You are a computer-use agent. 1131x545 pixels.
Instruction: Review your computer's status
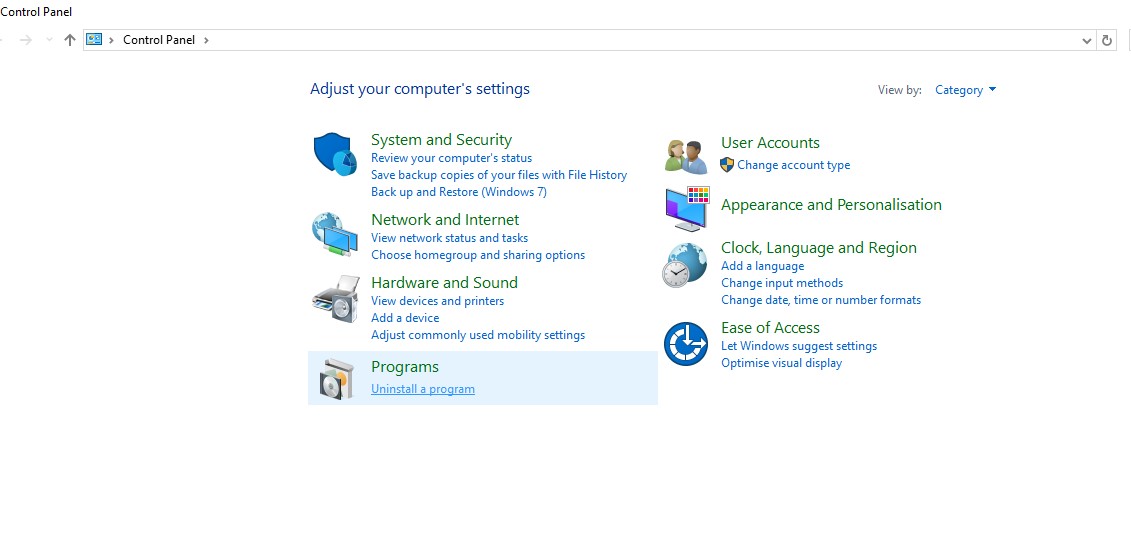click(x=452, y=158)
